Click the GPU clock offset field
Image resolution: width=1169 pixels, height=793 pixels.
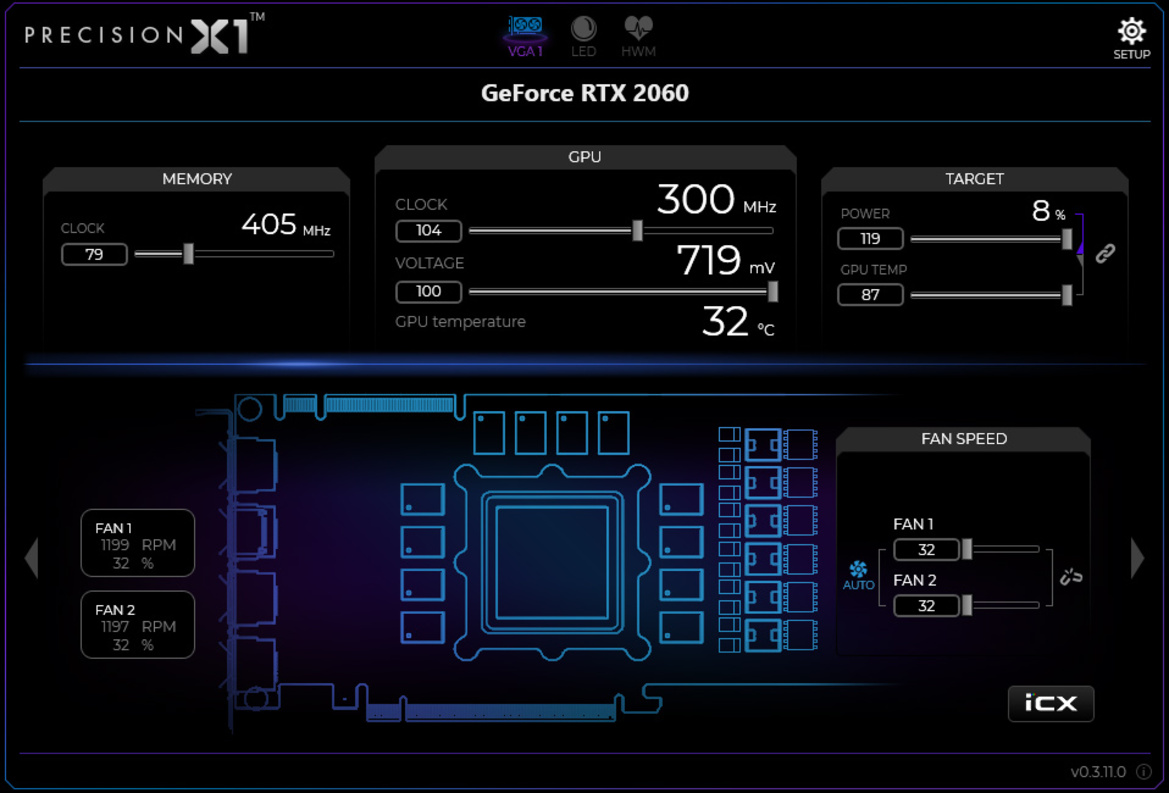coord(429,230)
